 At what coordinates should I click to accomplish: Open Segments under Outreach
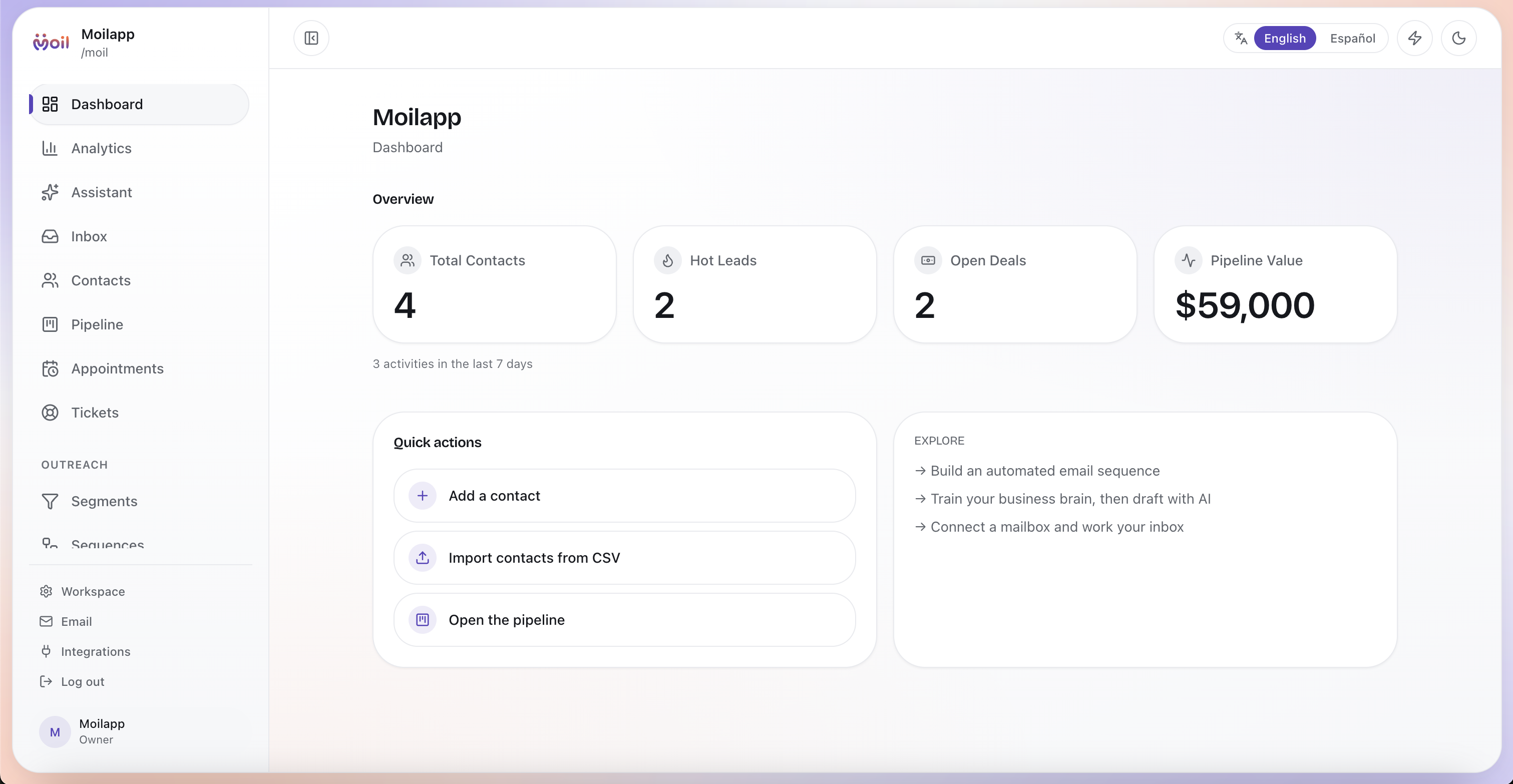tap(104, 501)
